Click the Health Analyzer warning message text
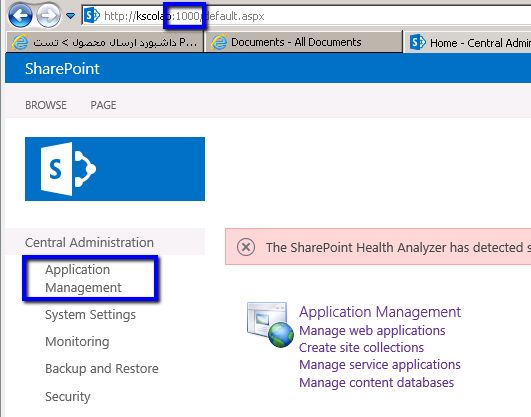Screen dimensions: 531x417 398,248
